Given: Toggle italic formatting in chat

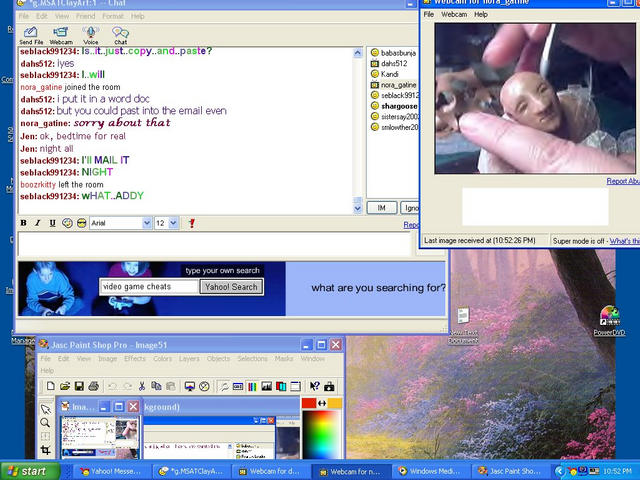Looking at the screenshot, I should 38,223.
